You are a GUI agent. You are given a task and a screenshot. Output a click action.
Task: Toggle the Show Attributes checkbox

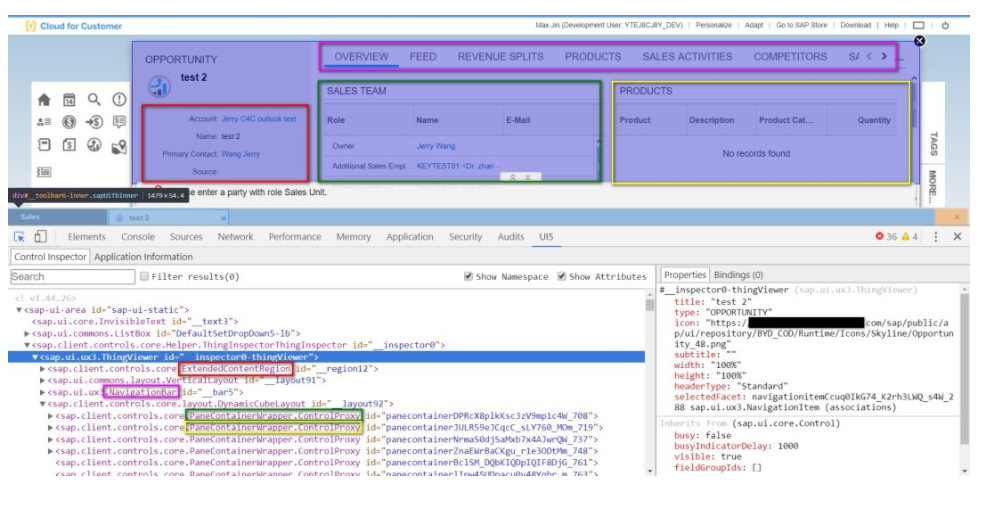tap(562, 276)
